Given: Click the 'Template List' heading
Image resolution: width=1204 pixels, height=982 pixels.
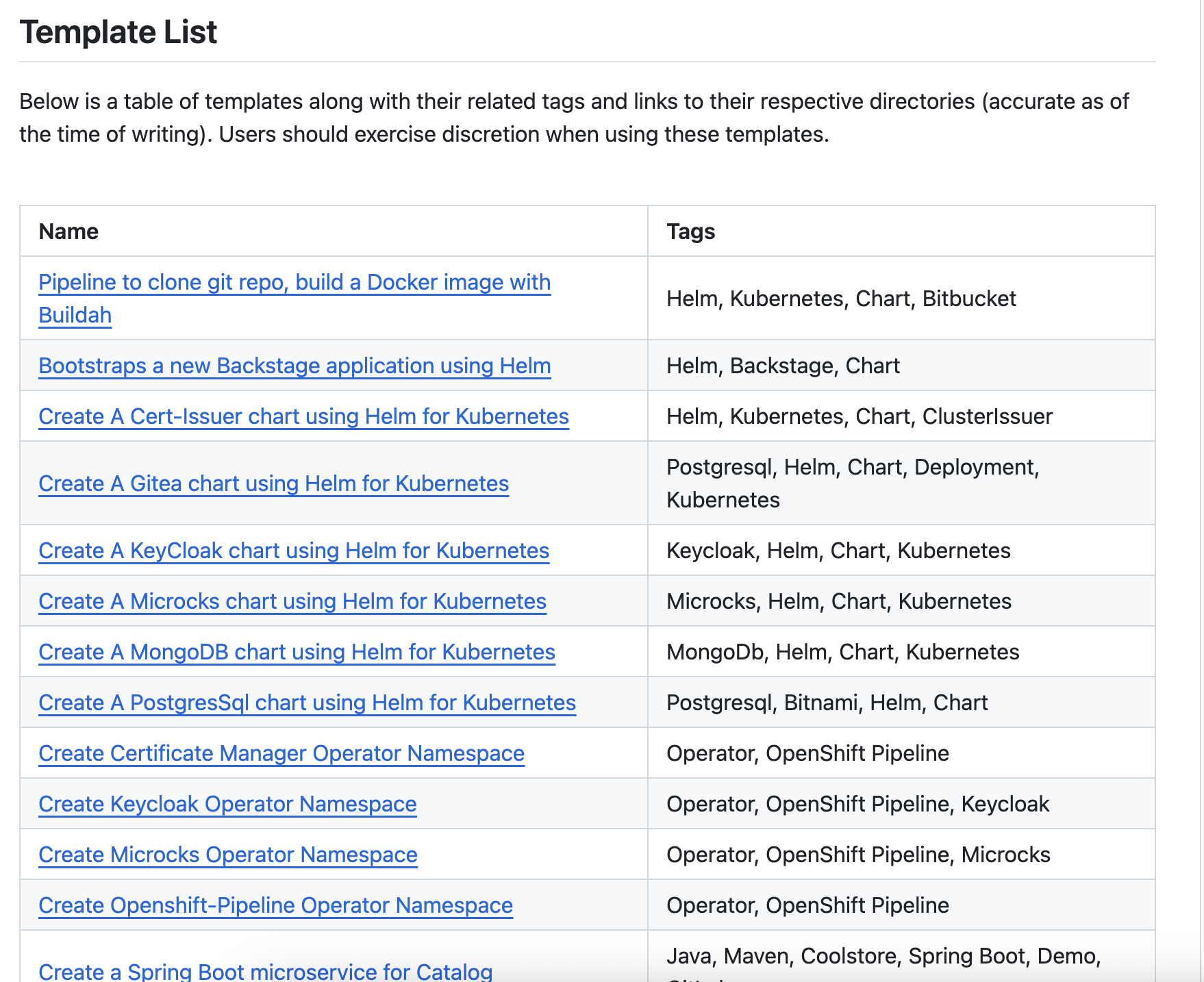Looking at the screenshot, I should click(x=118, y=32).
